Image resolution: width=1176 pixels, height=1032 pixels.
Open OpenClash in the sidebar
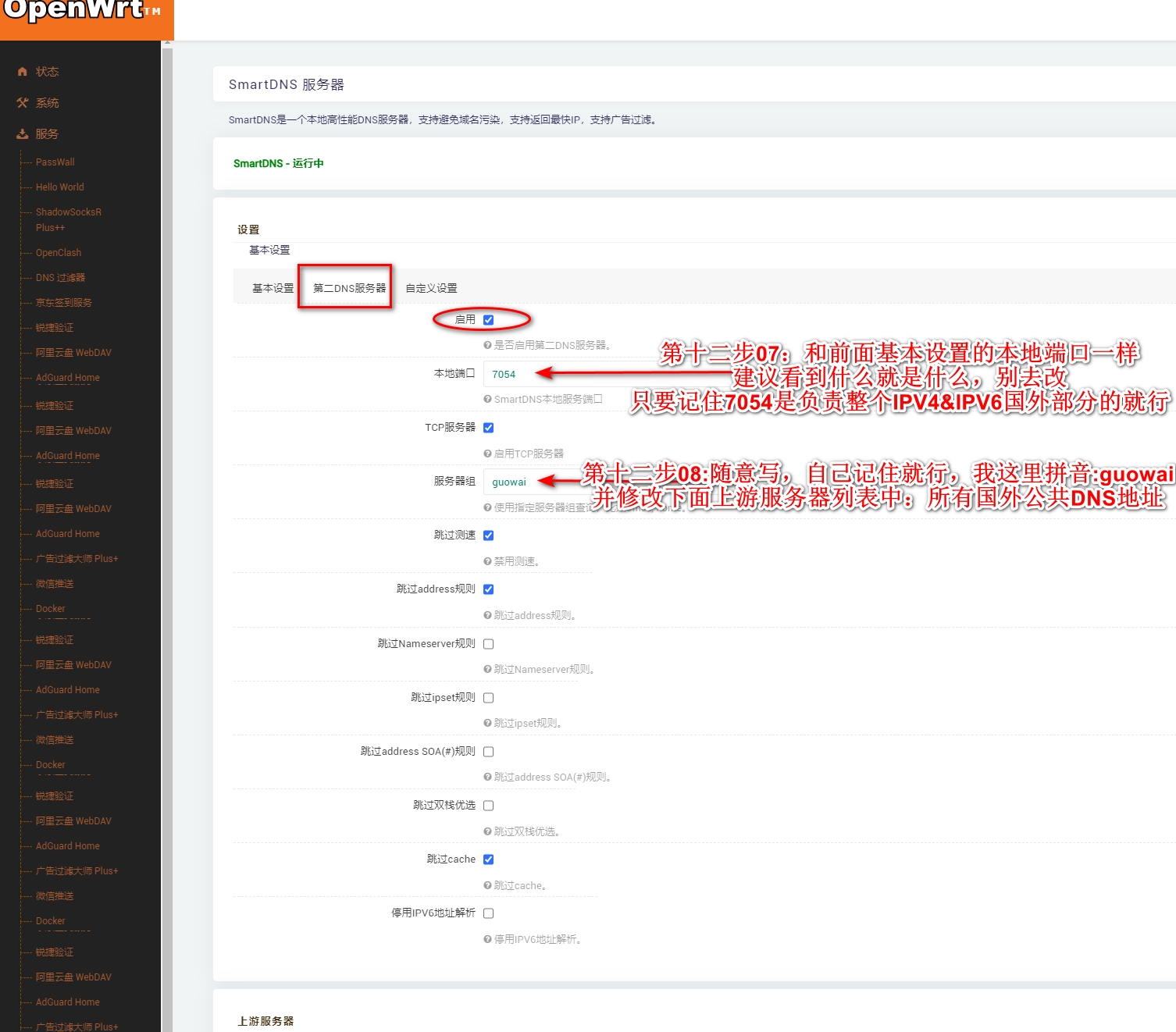[x=59, y=253]
